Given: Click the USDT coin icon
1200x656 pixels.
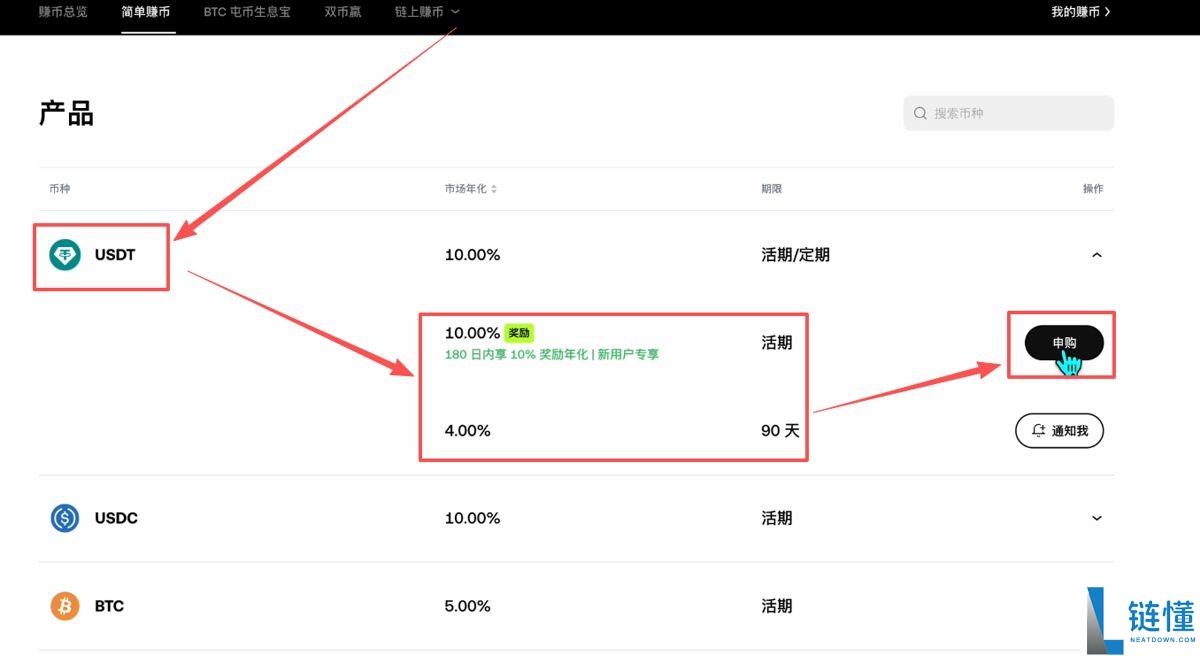Looking at the screenshot, I should click(x=63, y=255).
